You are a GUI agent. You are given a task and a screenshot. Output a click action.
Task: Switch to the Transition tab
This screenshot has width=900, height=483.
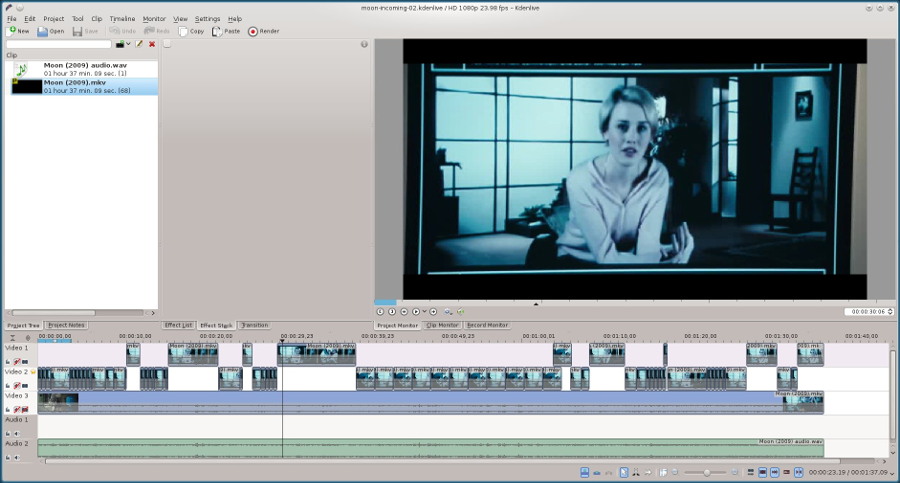click(x=254, y=325)
